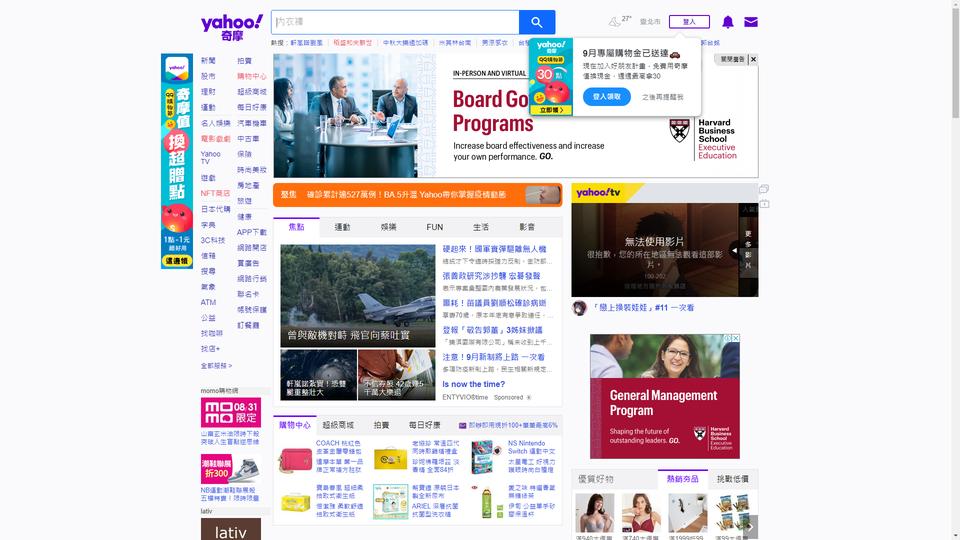Viewport: 960px width, 540px height.
Task: Click the pink COACH bag product image
Action: (x=295, y=460)
